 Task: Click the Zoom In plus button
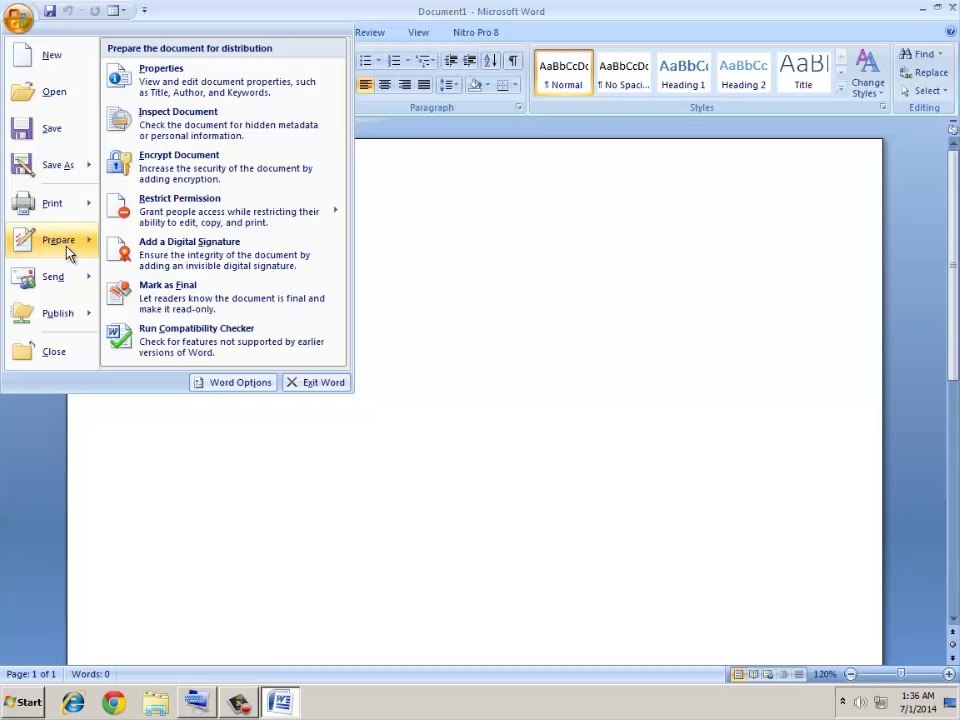(949, 674)
